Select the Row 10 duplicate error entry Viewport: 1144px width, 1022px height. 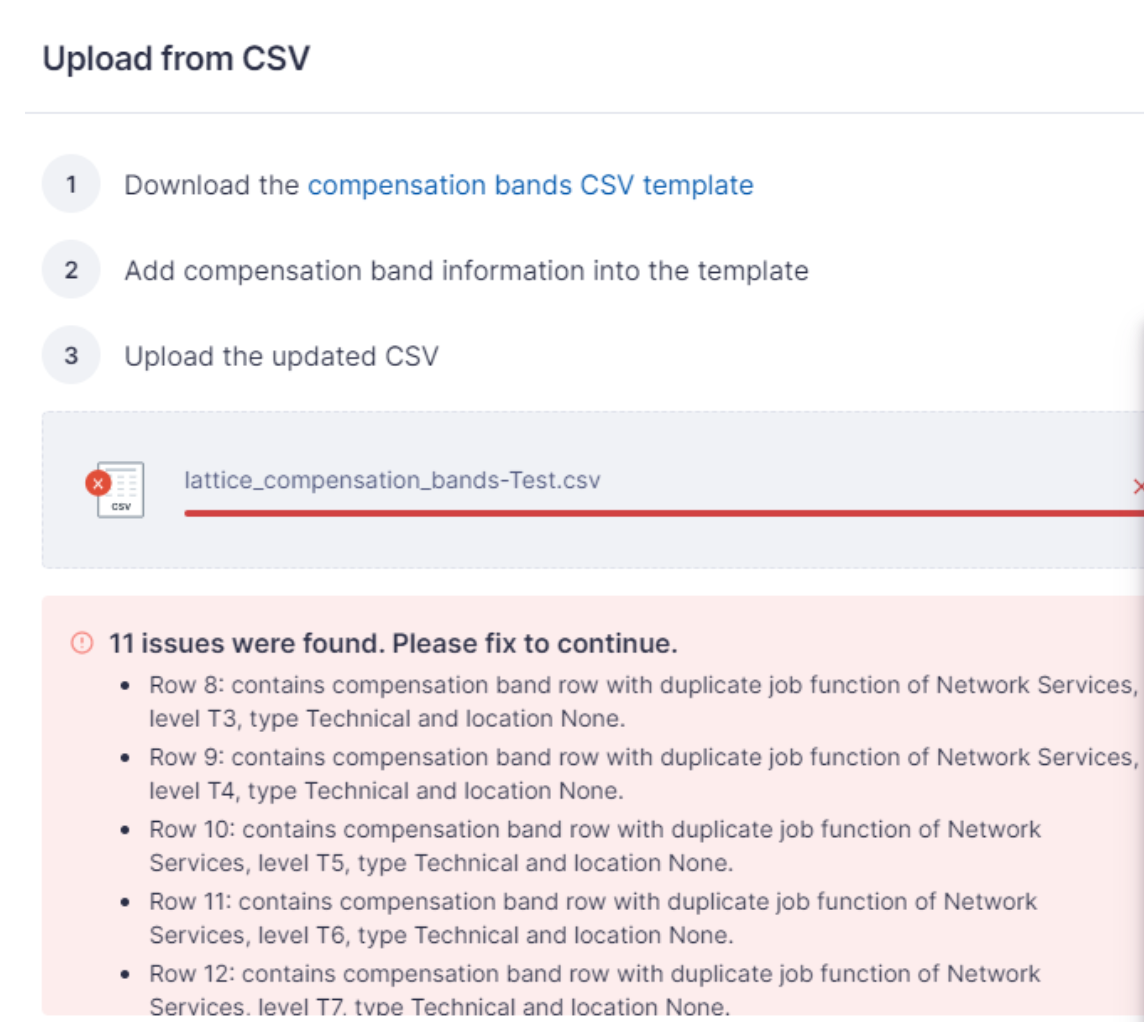(595, 846)
